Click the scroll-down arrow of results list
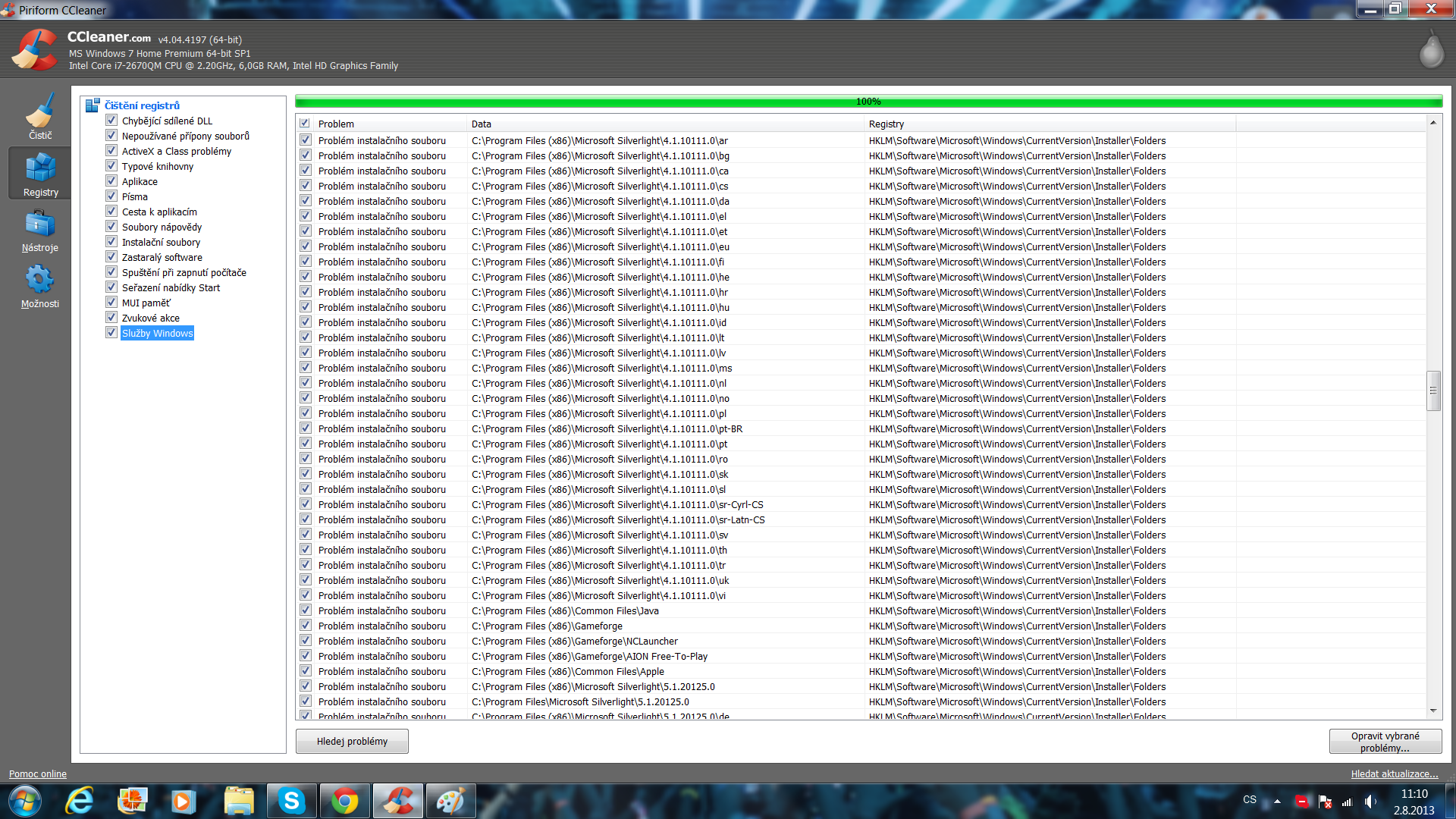 (x=1433, y=711)
